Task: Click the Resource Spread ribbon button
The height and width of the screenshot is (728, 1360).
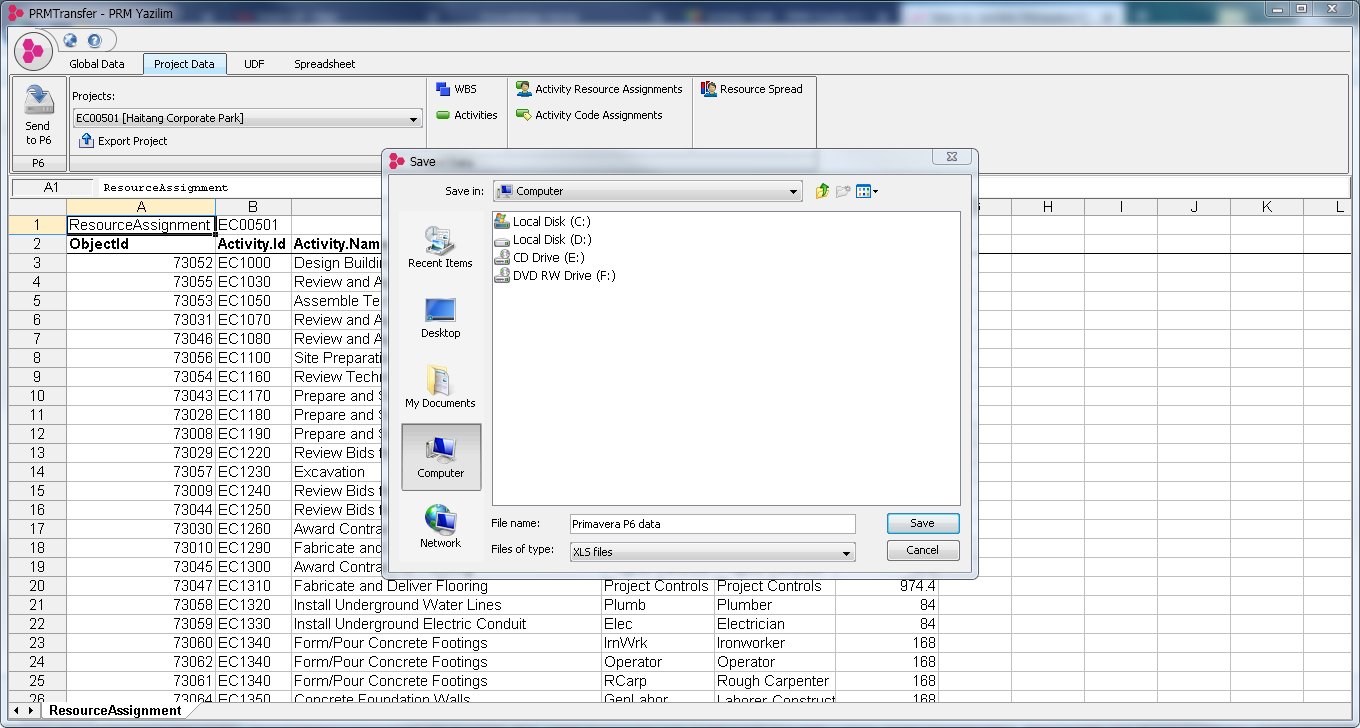Action: point(752,89)
